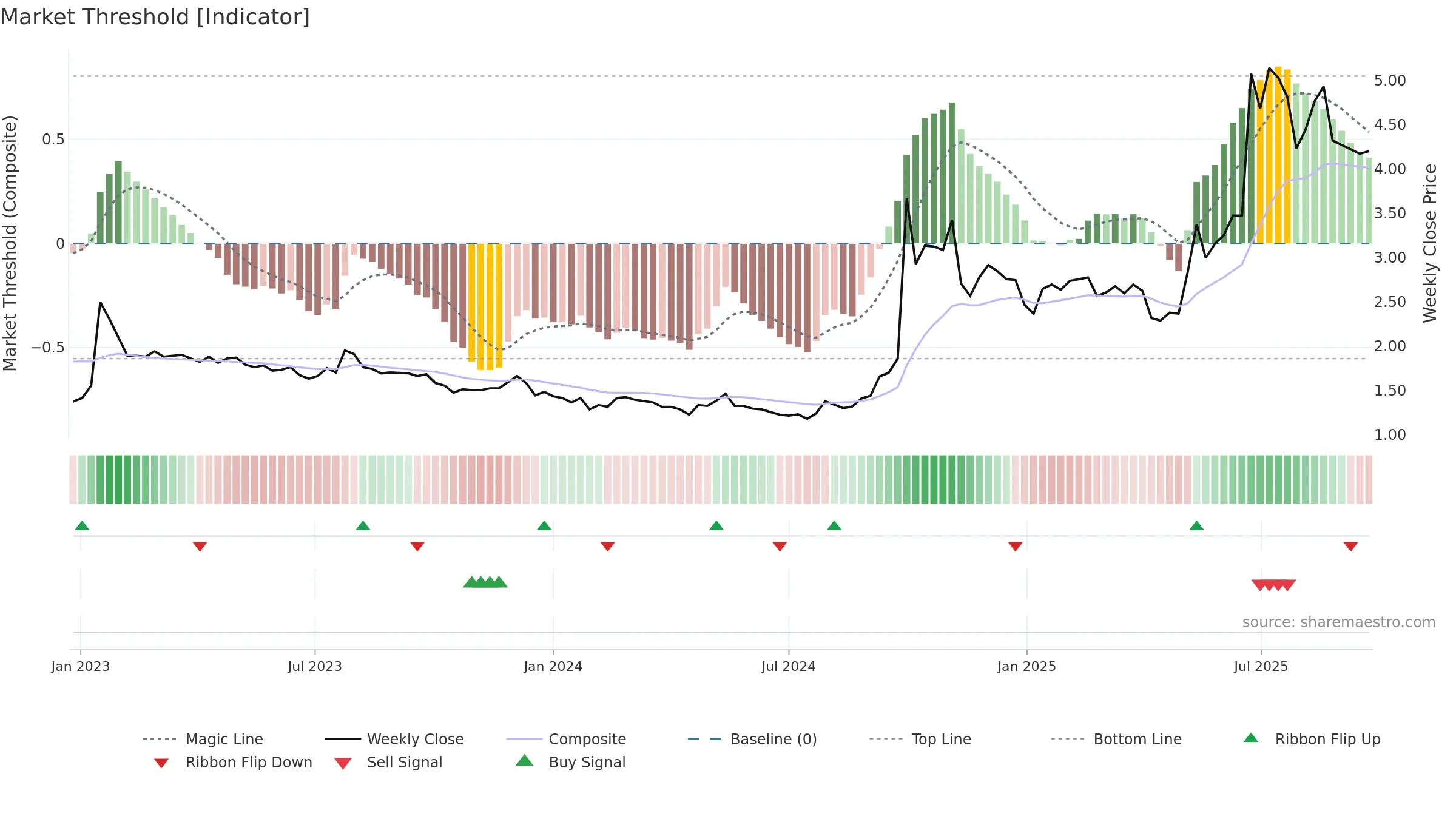The width and height of the screenshot is (1456, 819).
Task: Click the yellow bars near July 2025
Action: 1274,155
